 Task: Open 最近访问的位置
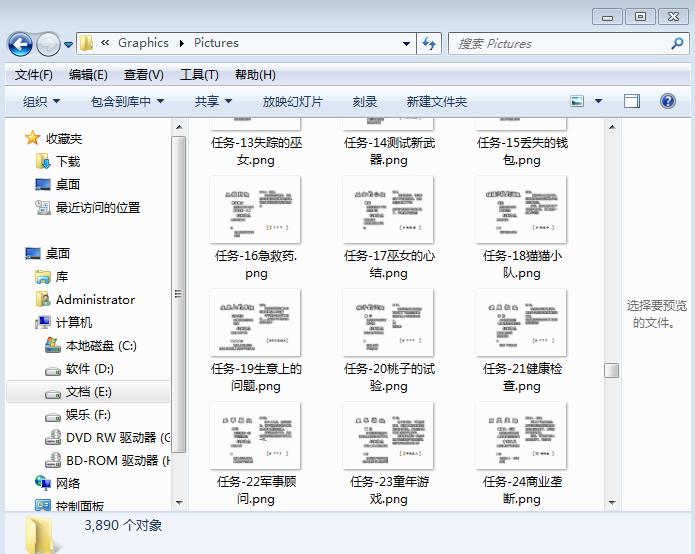coord(98,207)
